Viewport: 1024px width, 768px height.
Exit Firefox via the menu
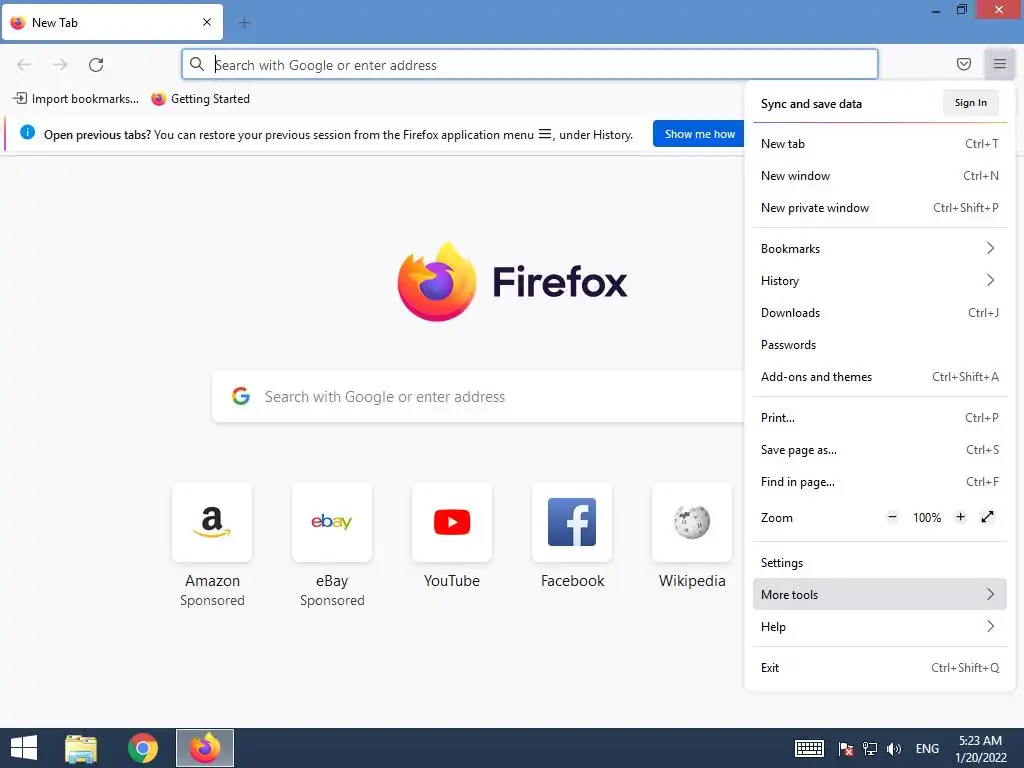click(880, 667)
